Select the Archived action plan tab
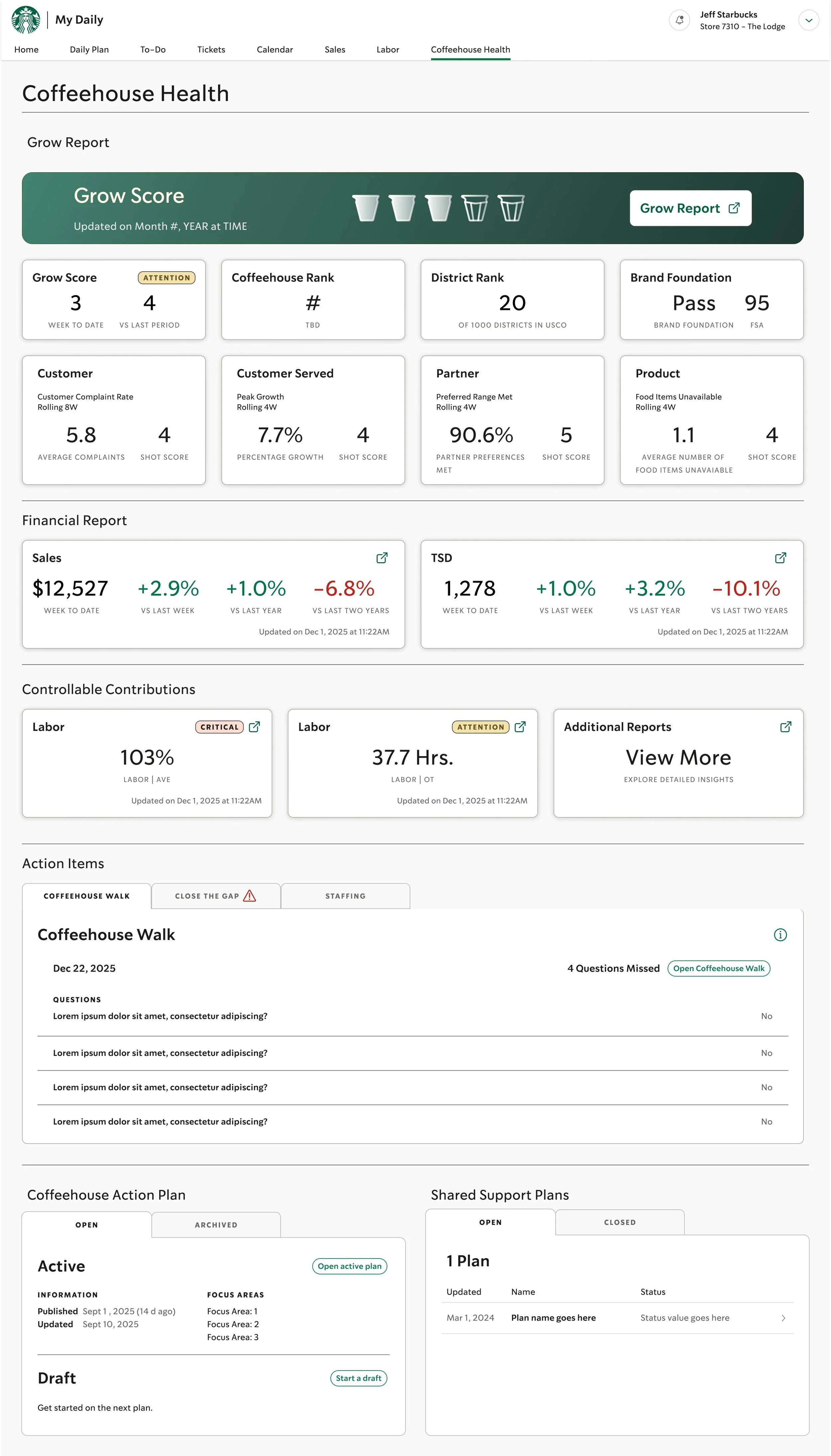Viewport: 831px width, 1456px height. 216,1224
